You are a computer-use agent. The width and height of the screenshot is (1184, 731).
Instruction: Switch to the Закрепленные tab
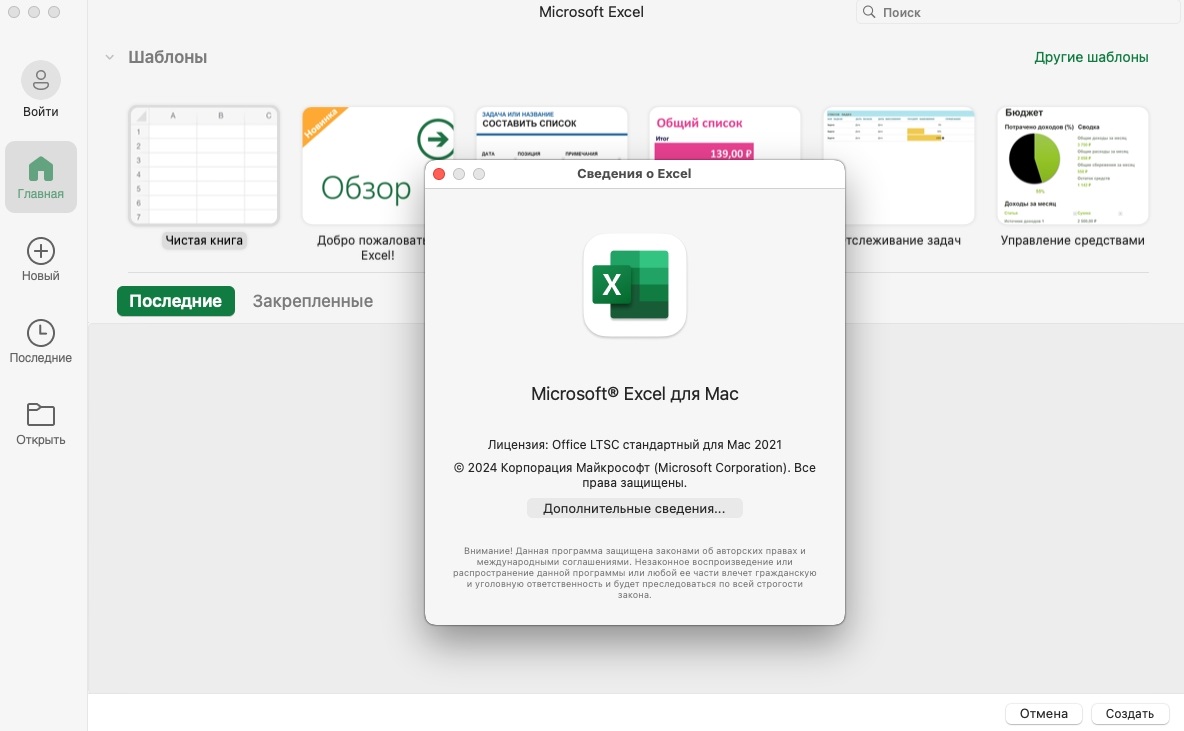(312, 301)
